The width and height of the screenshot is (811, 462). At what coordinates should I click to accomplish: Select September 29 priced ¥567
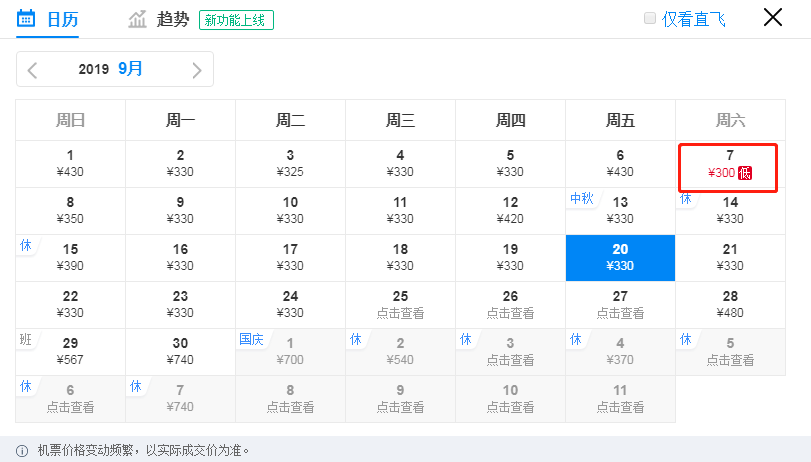70,351
